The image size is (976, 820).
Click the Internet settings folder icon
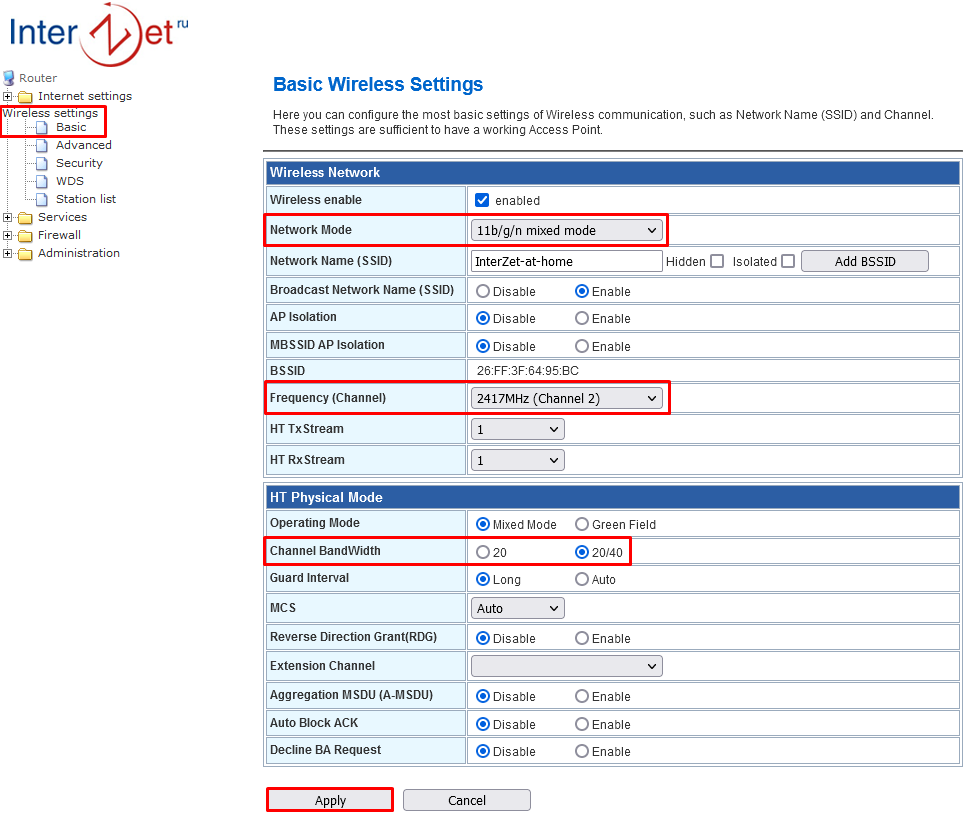point(25,97)
